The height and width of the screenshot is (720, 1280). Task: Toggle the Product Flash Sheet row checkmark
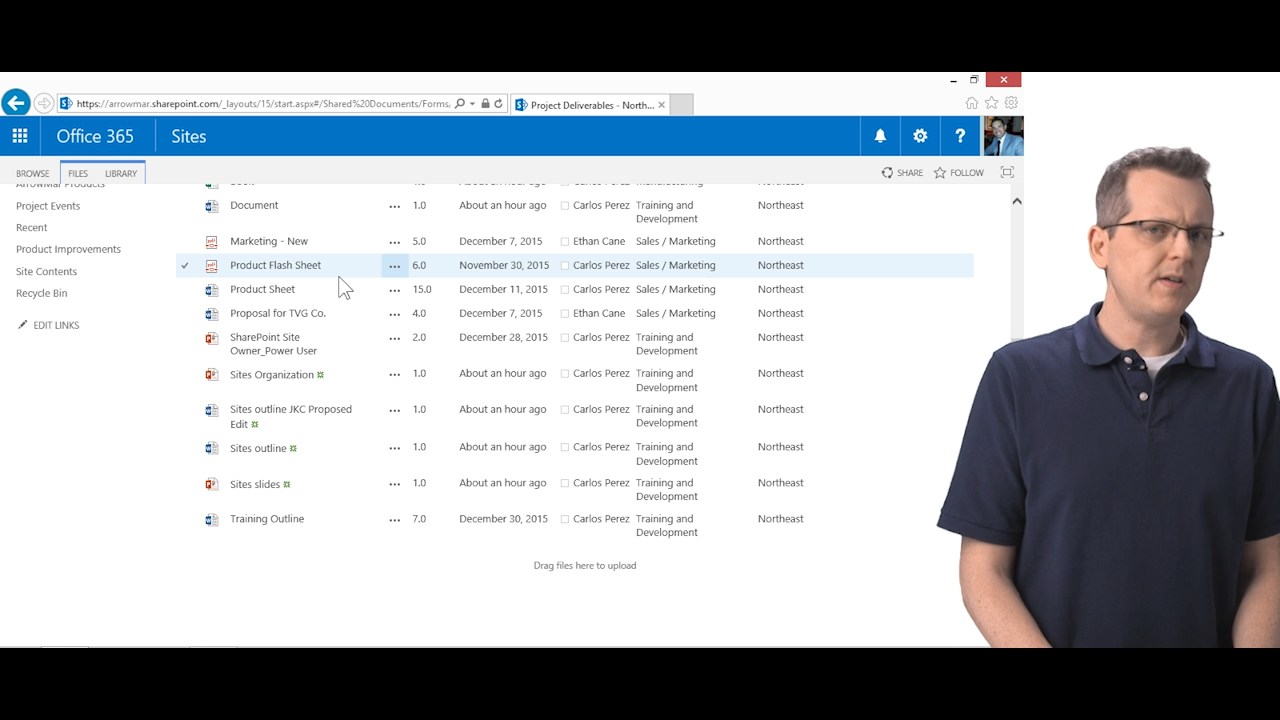[x=185, y=266]
